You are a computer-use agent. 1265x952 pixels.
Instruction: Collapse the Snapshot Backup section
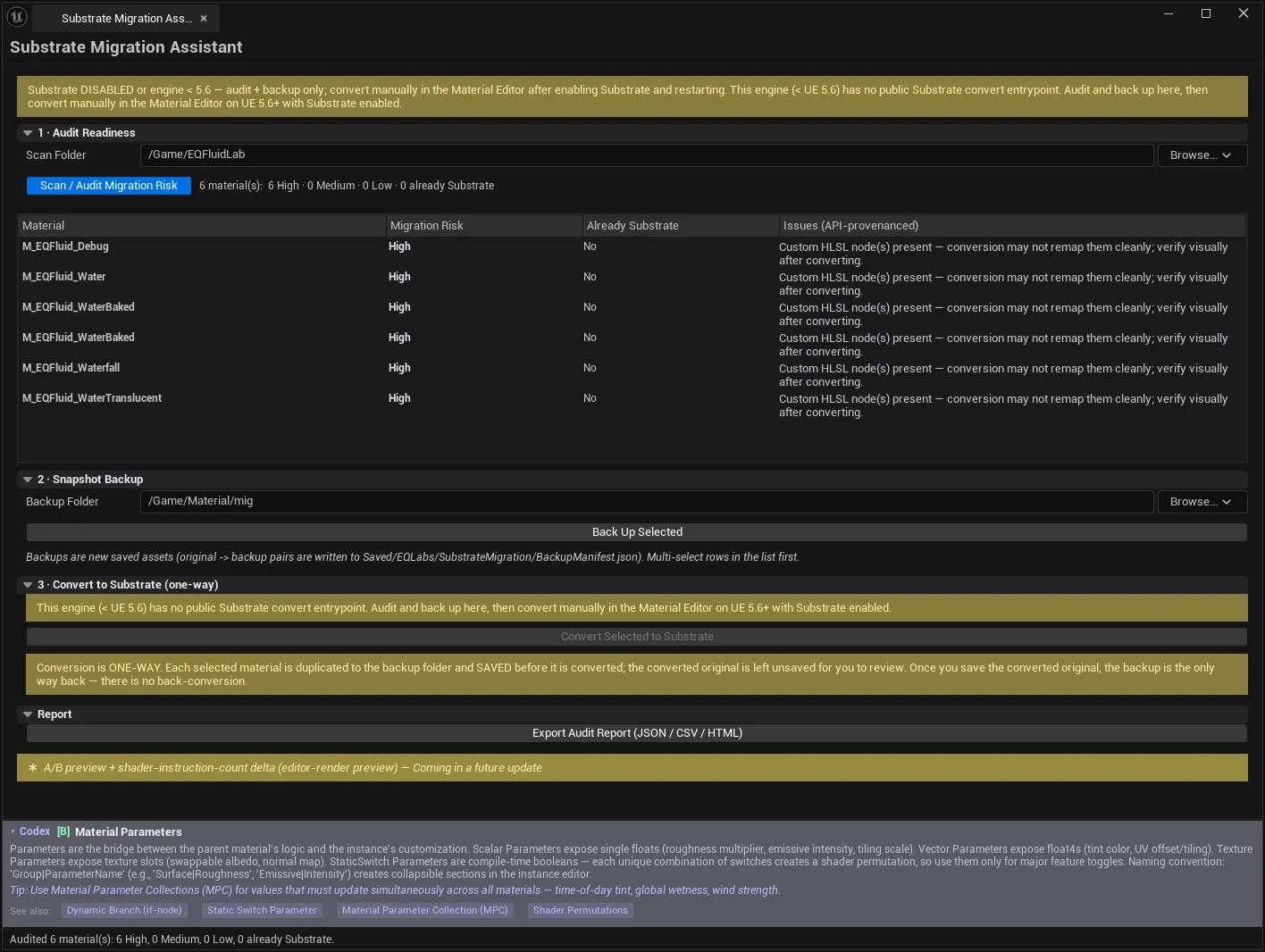[28, 480]
